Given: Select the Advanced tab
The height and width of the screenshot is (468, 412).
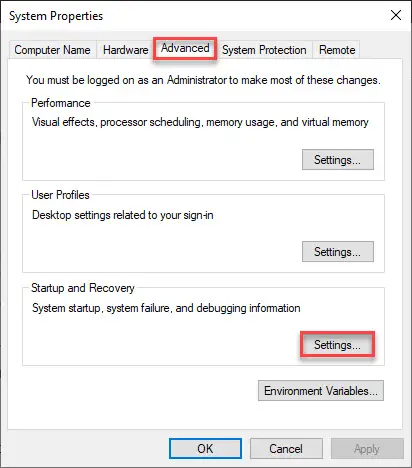Looking at the screenshot, I should 185,48.
